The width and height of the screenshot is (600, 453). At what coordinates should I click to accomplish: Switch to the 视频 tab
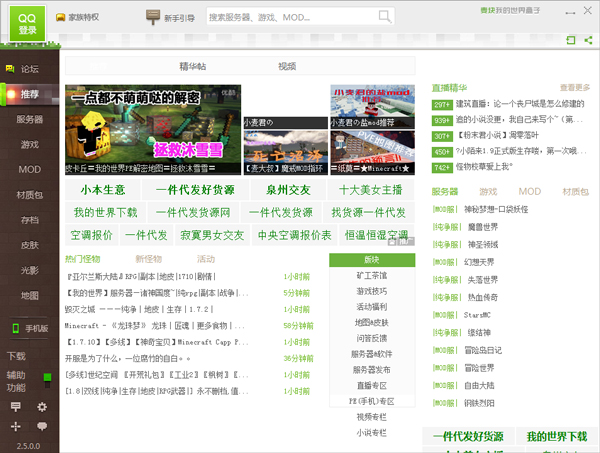[x=287, y=66]
